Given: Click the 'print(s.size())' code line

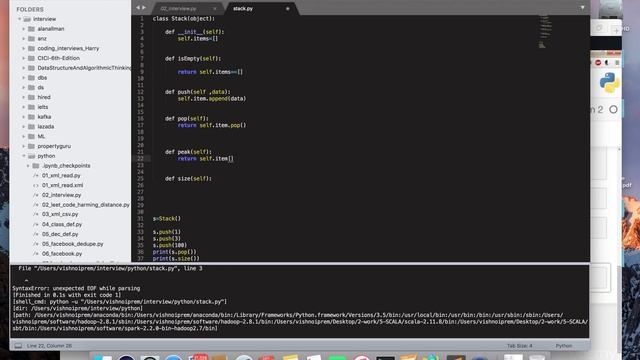Looking at the screenshot, I should click(x=176, y=258).
